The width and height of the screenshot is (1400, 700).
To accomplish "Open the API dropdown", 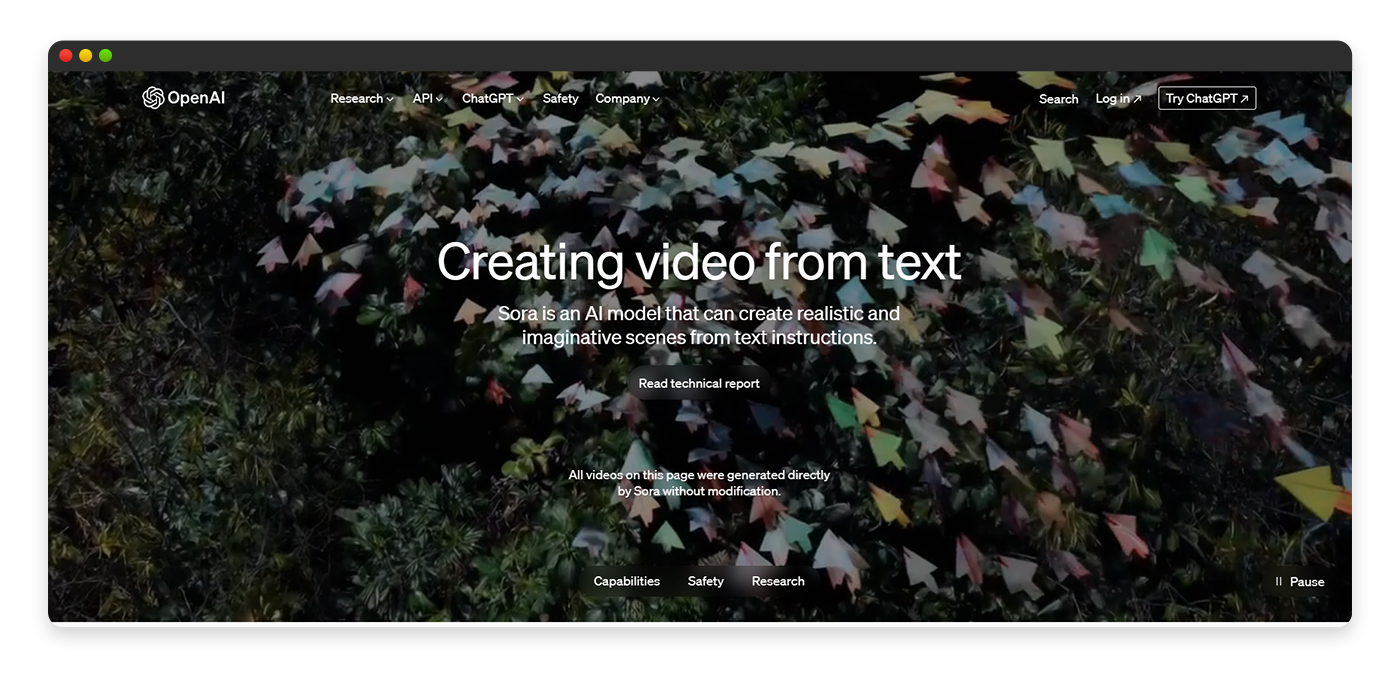I will tap(428, 98).
